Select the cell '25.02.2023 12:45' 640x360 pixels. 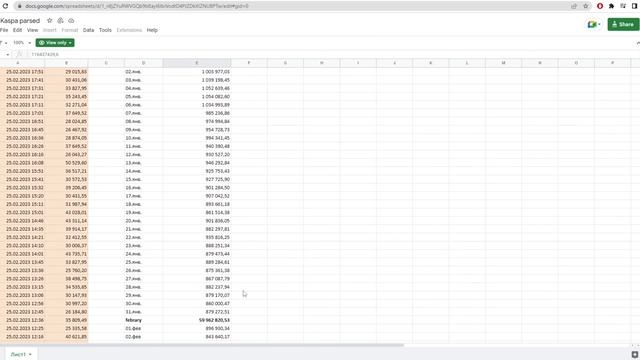point(22,312)
